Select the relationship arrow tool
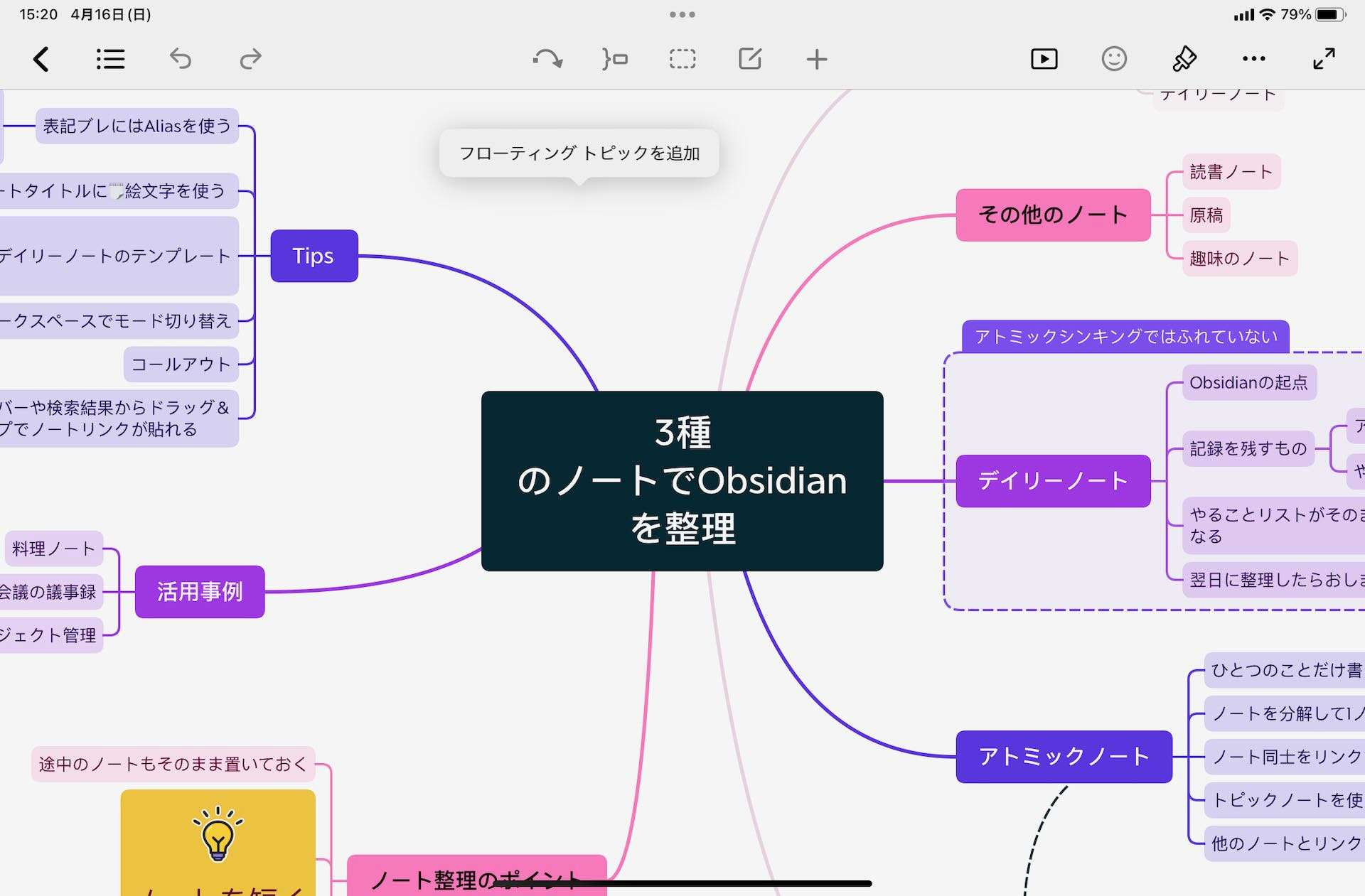Viewport: 1365px width, 896px height. pyautogui.click(x=547, y=59)
